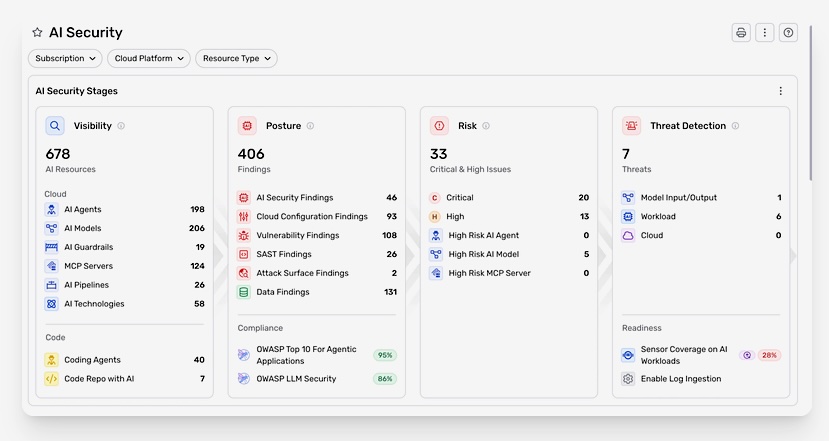Viewport: 829px width, 441px height.
Task: Click the Visibility magnifier icon
Action: tap(55, 126)
